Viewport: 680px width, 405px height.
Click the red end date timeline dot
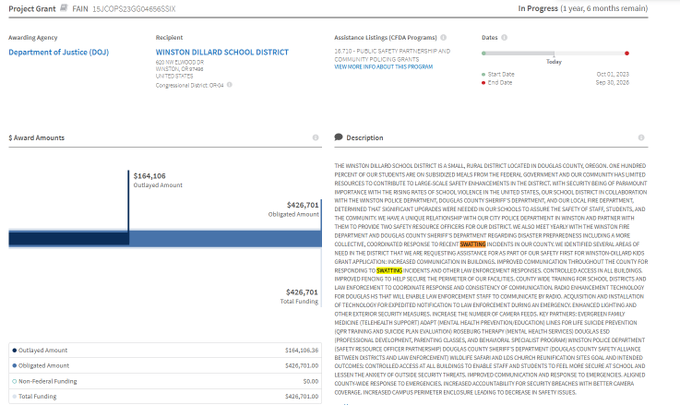(627, 53)
